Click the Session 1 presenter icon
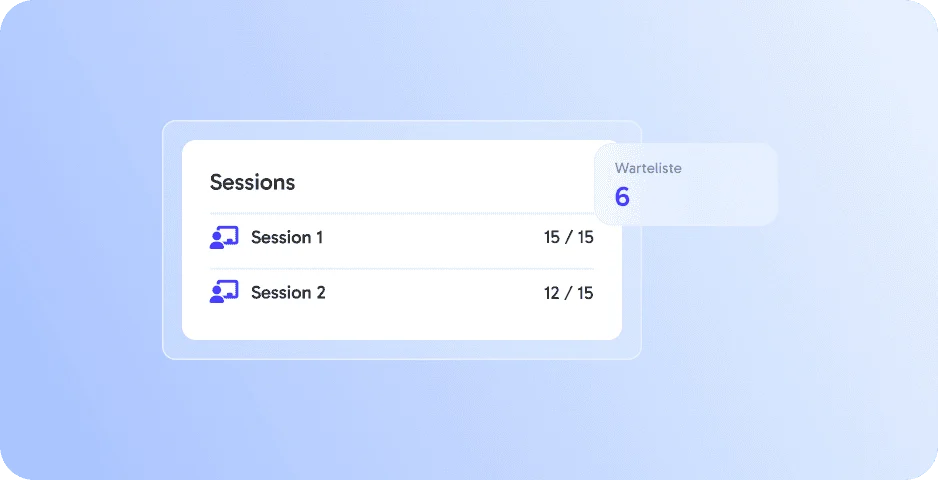Viewport: 938px width, 480px height. 224,238
